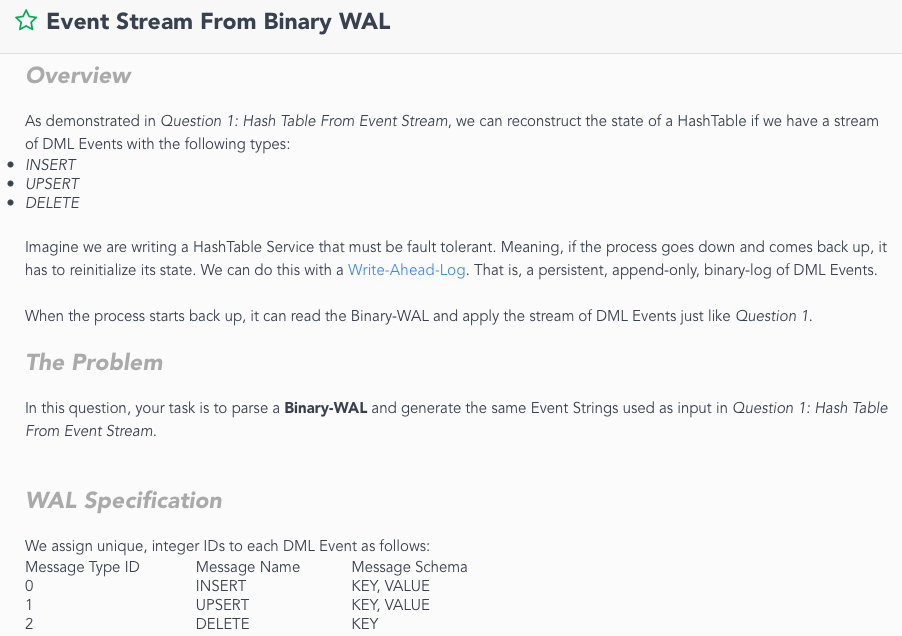902x636 pixels.
Task: Click the UPSERT row in the specification table
Action: [x=222, y=604]
